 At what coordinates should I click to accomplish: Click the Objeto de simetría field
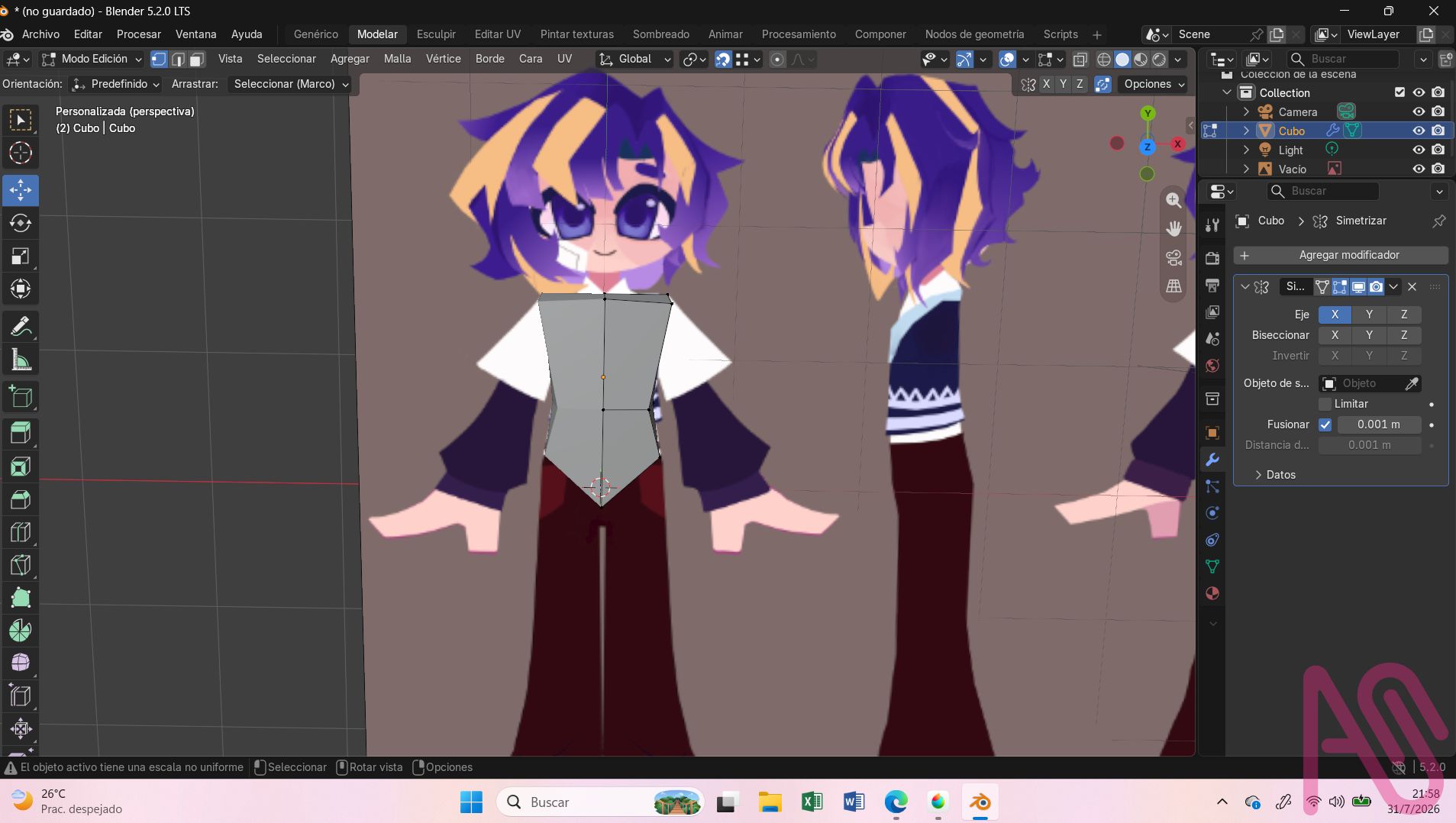[x=1370, y=383]
